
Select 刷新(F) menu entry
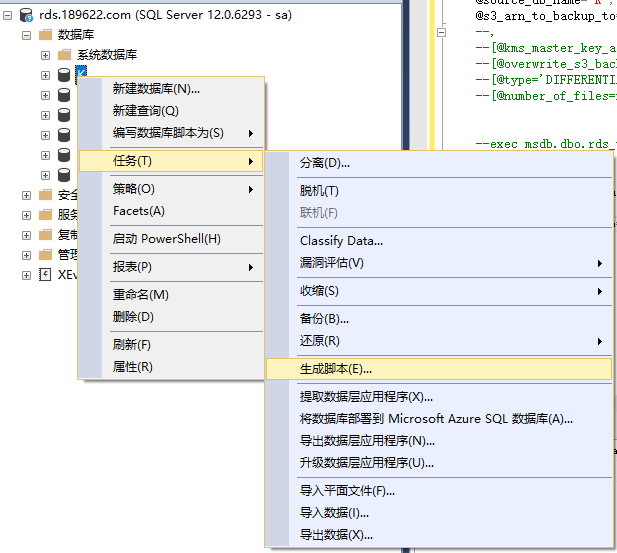(171, 345)
